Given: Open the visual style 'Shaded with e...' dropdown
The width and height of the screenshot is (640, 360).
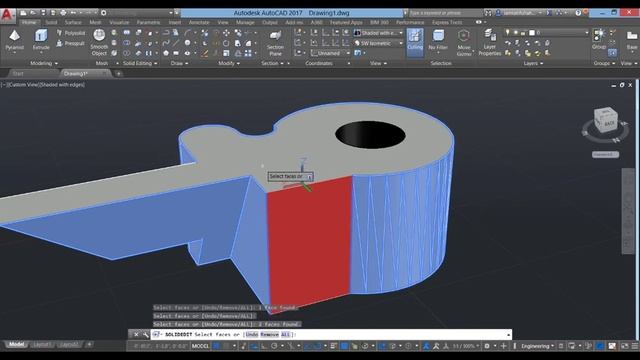Looking at the screenshot, I should click(x=378, y=33).
